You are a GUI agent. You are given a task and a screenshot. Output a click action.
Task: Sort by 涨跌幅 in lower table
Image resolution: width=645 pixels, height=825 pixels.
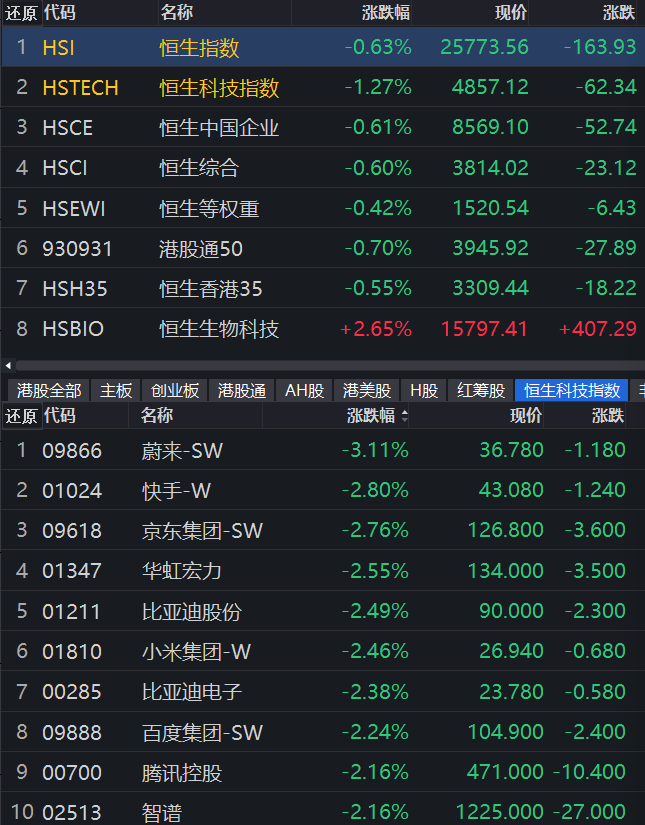[x=376, y=416]
